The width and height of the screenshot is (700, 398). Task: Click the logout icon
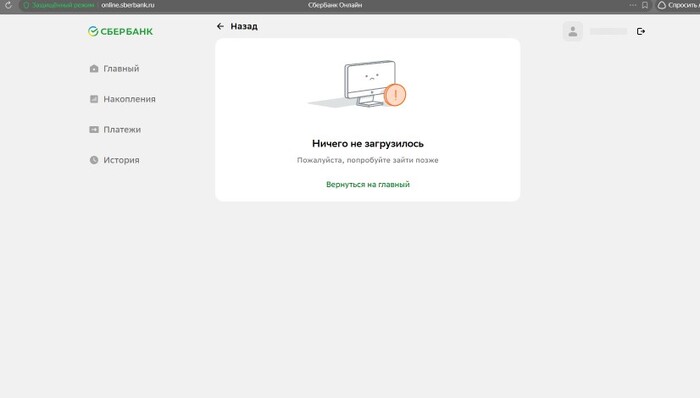641,31
